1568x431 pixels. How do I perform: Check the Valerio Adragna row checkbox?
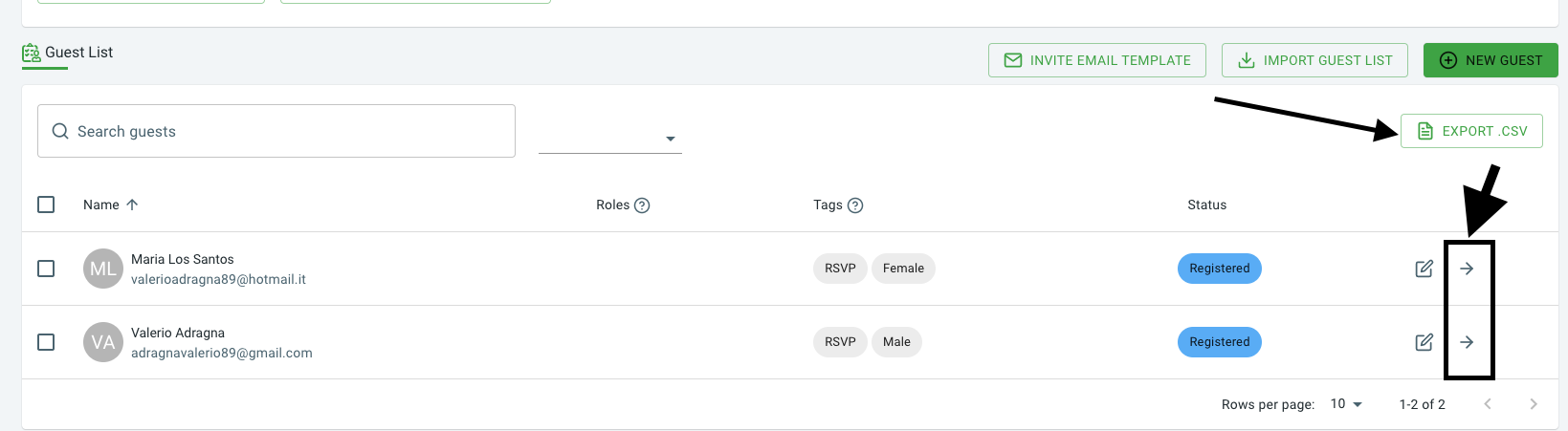(46, 342)
